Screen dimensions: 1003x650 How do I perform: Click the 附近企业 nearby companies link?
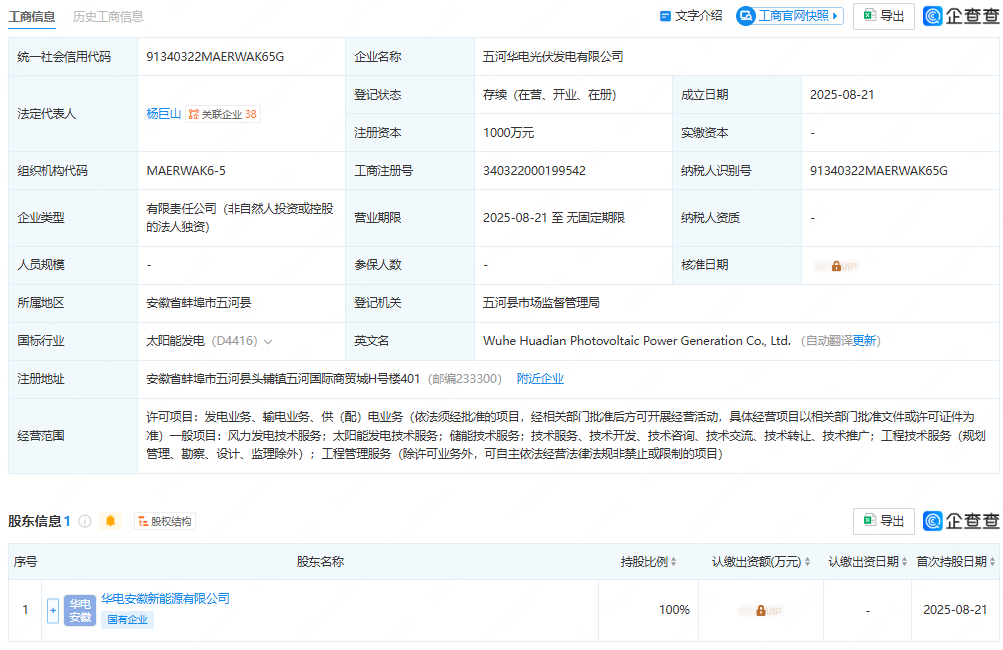click(x=541, y=378)
